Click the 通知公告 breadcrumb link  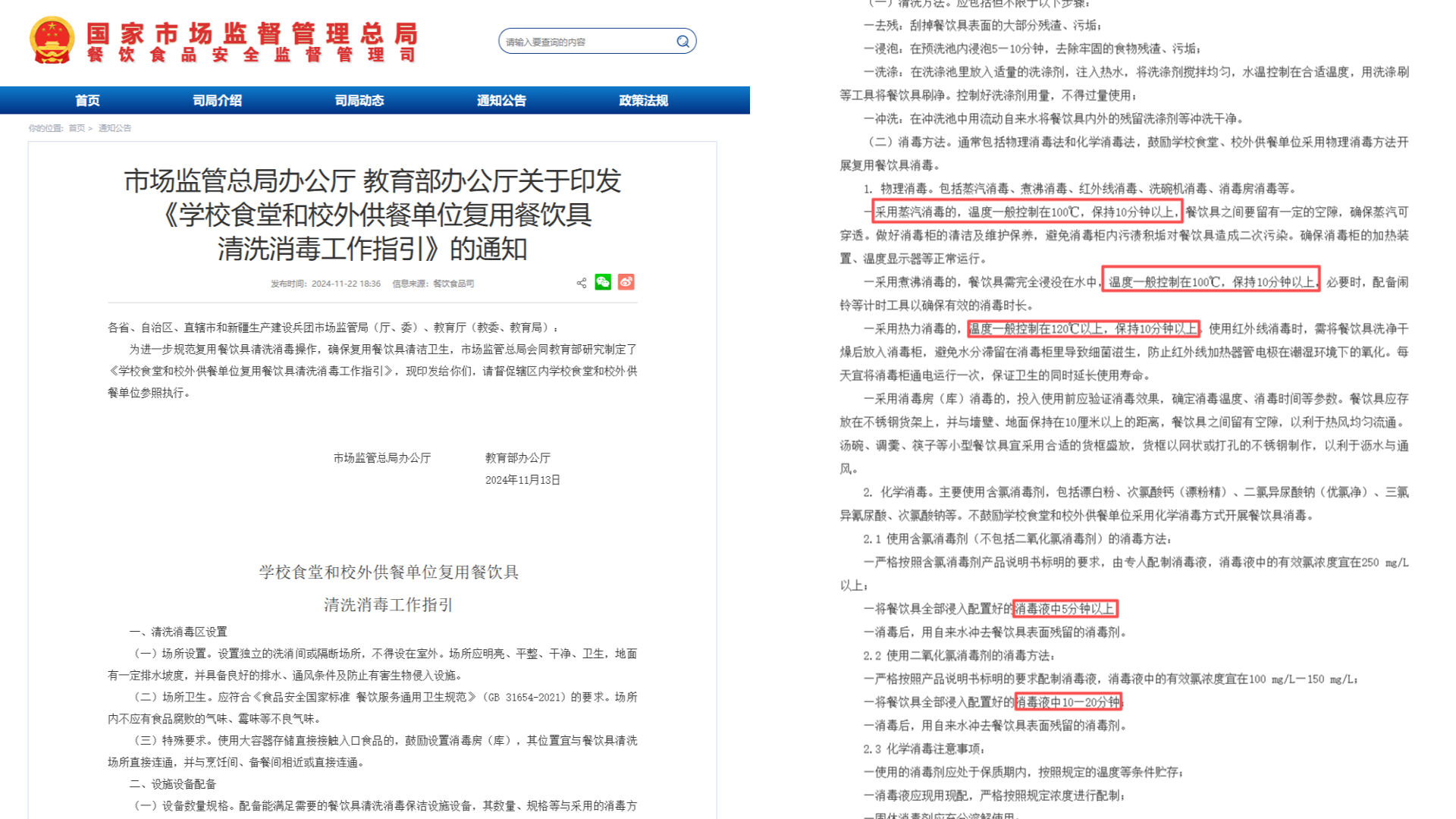115,128
